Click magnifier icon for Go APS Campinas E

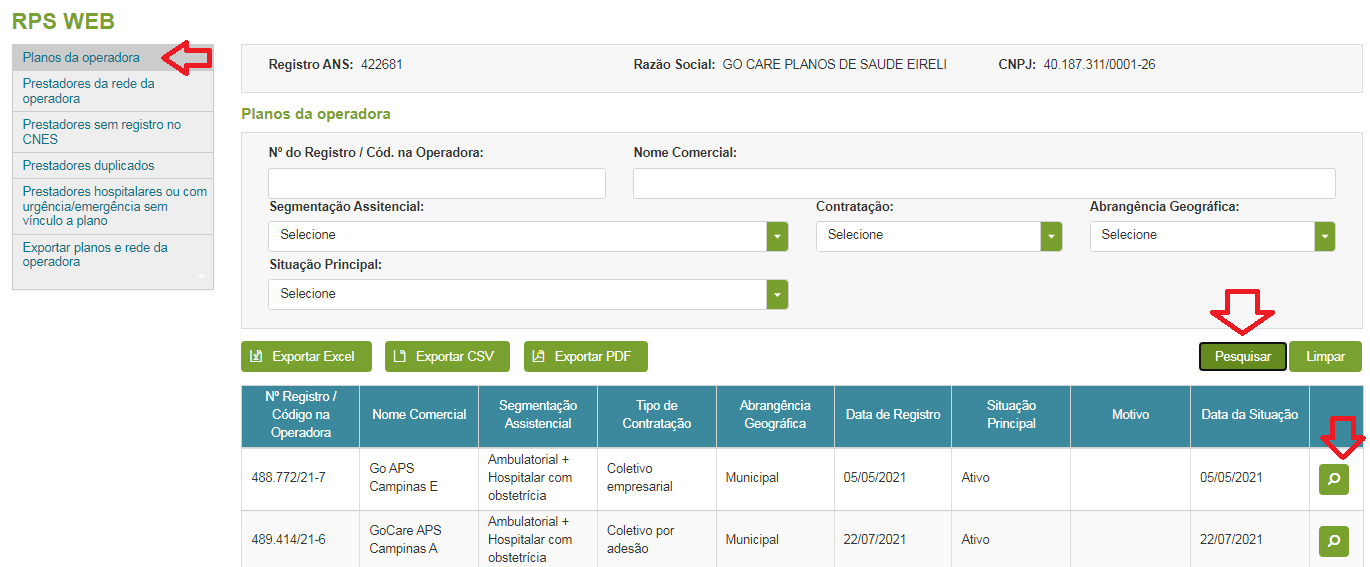tap(1333, 479)
